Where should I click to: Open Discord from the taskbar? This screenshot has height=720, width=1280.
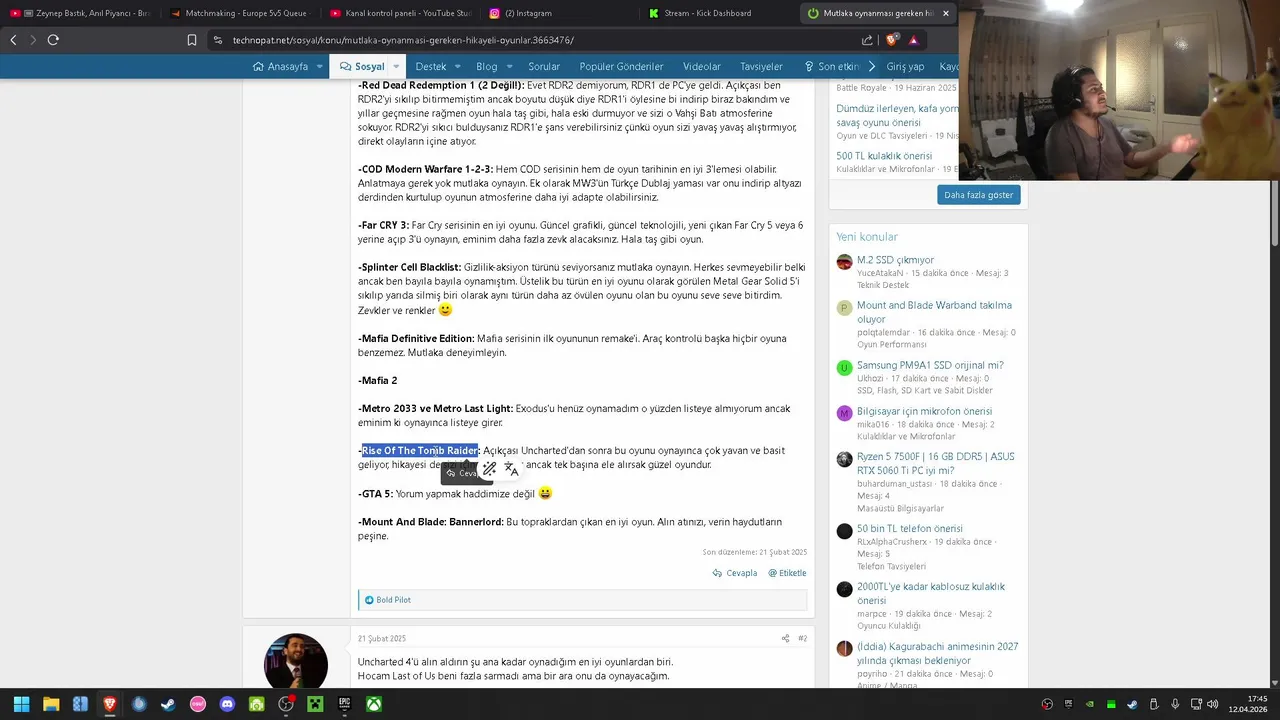[227, 704]
